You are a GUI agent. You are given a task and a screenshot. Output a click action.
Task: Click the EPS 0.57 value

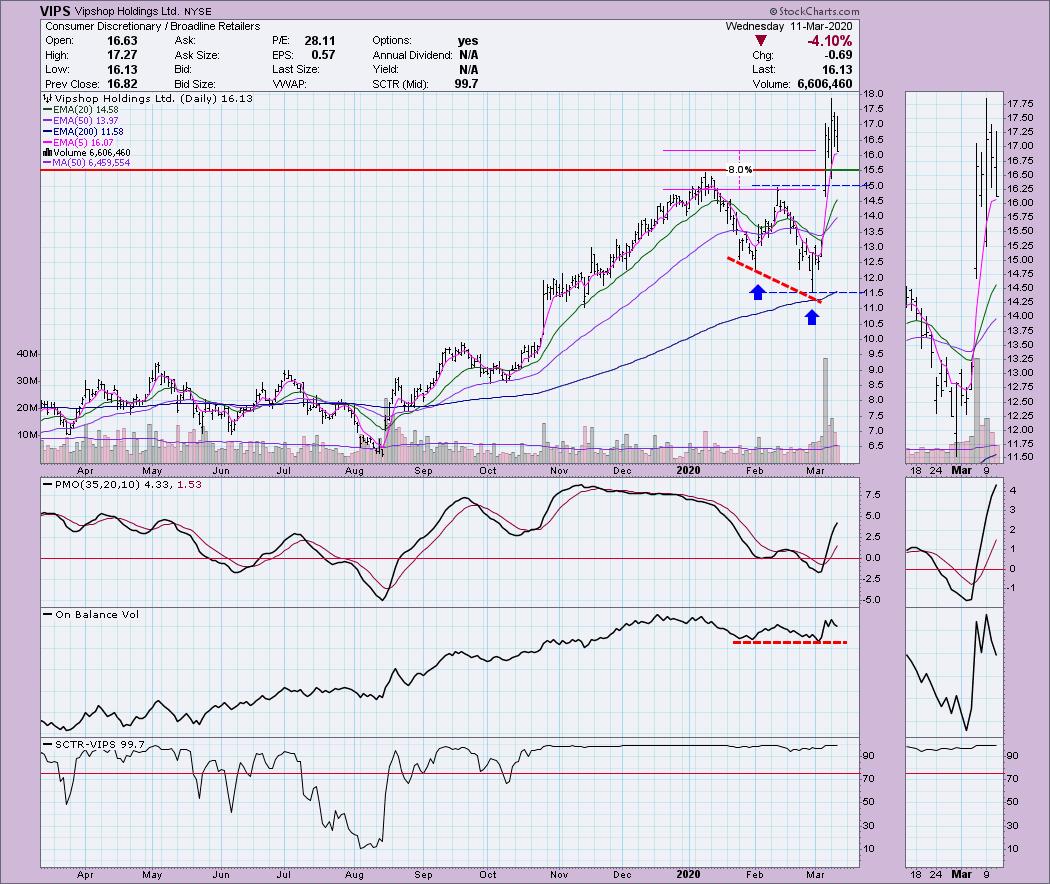pyautogui.click(x=323, y=56)
